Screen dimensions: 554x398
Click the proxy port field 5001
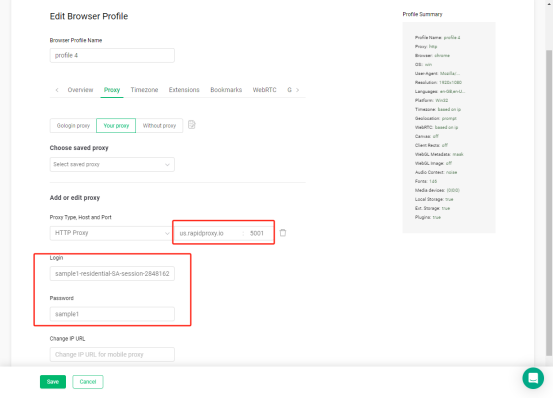[x=259, y=233]
